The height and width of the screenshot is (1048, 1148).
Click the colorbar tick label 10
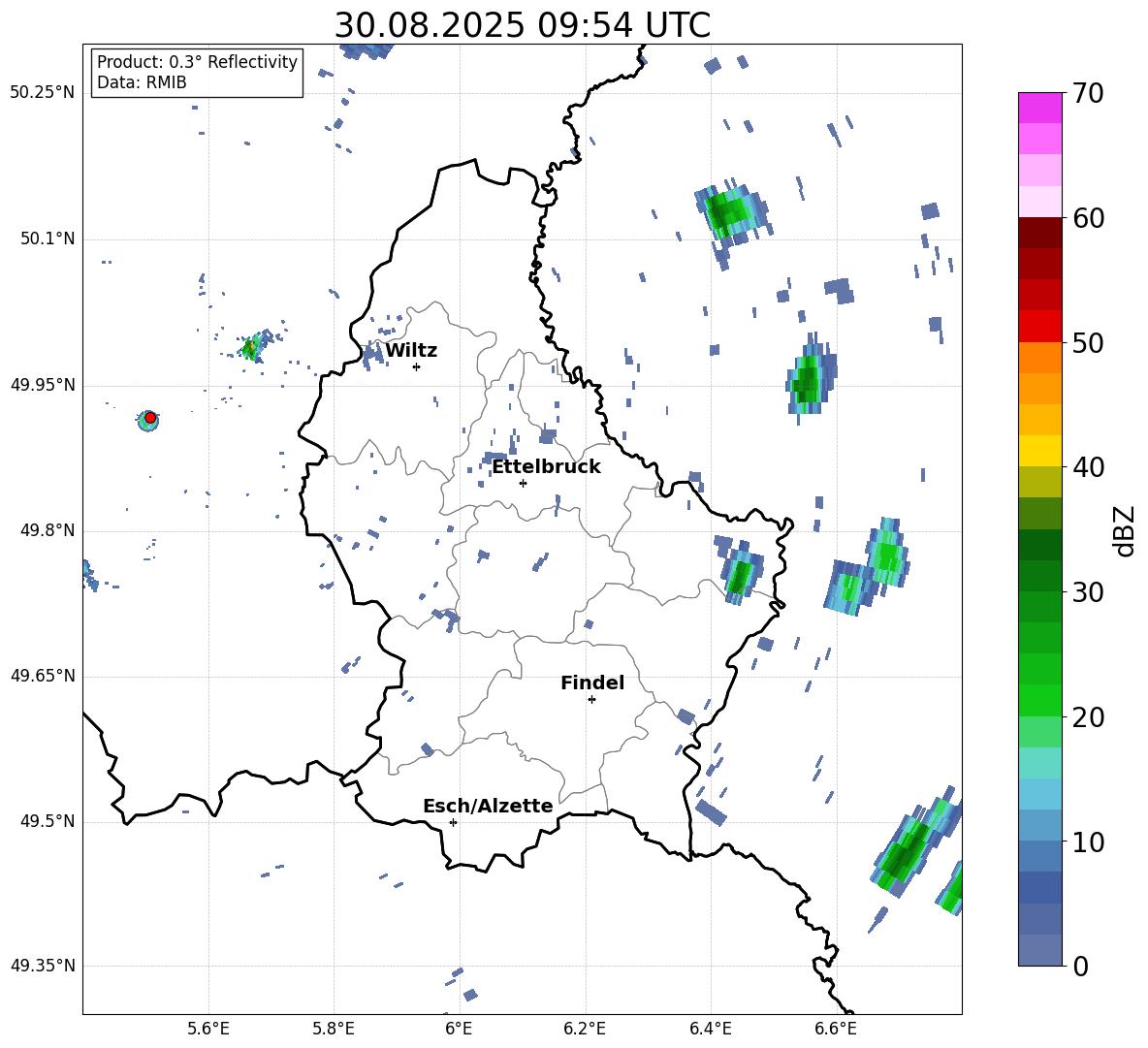(x=1088, y=842)
